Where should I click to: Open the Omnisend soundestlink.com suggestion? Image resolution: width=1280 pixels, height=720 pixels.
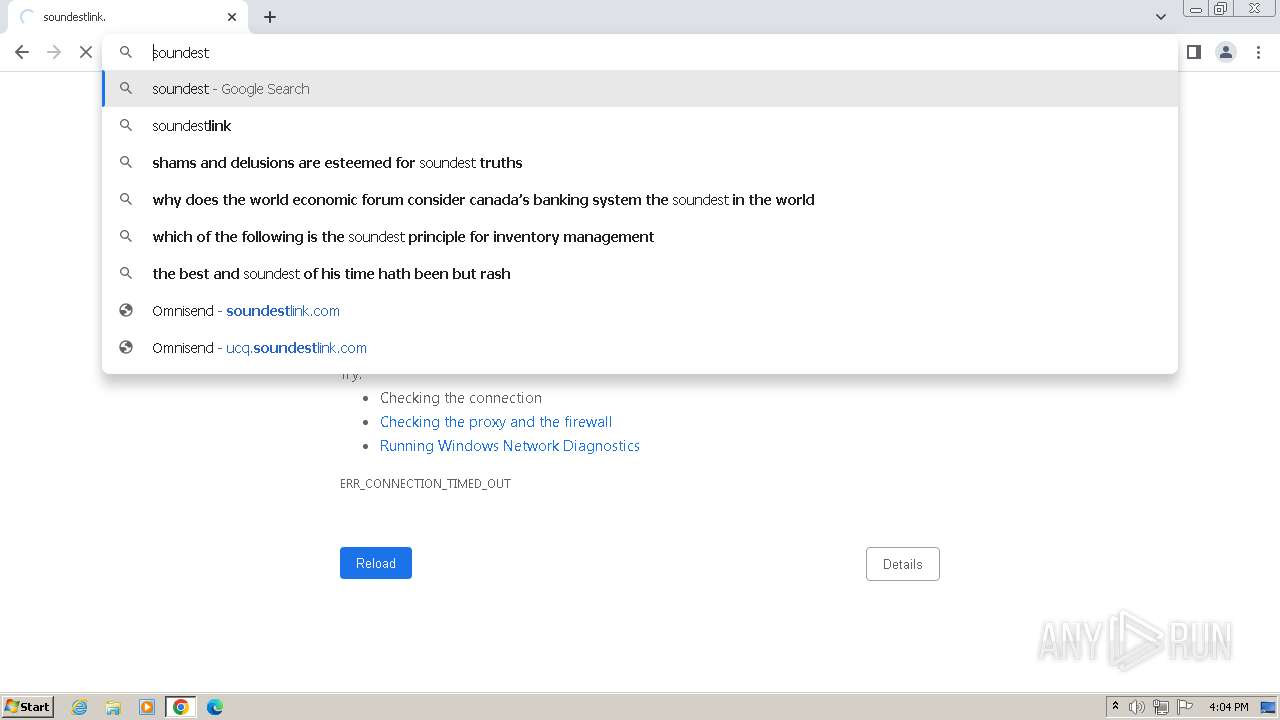pyautogui.click(x=640, y=310)
